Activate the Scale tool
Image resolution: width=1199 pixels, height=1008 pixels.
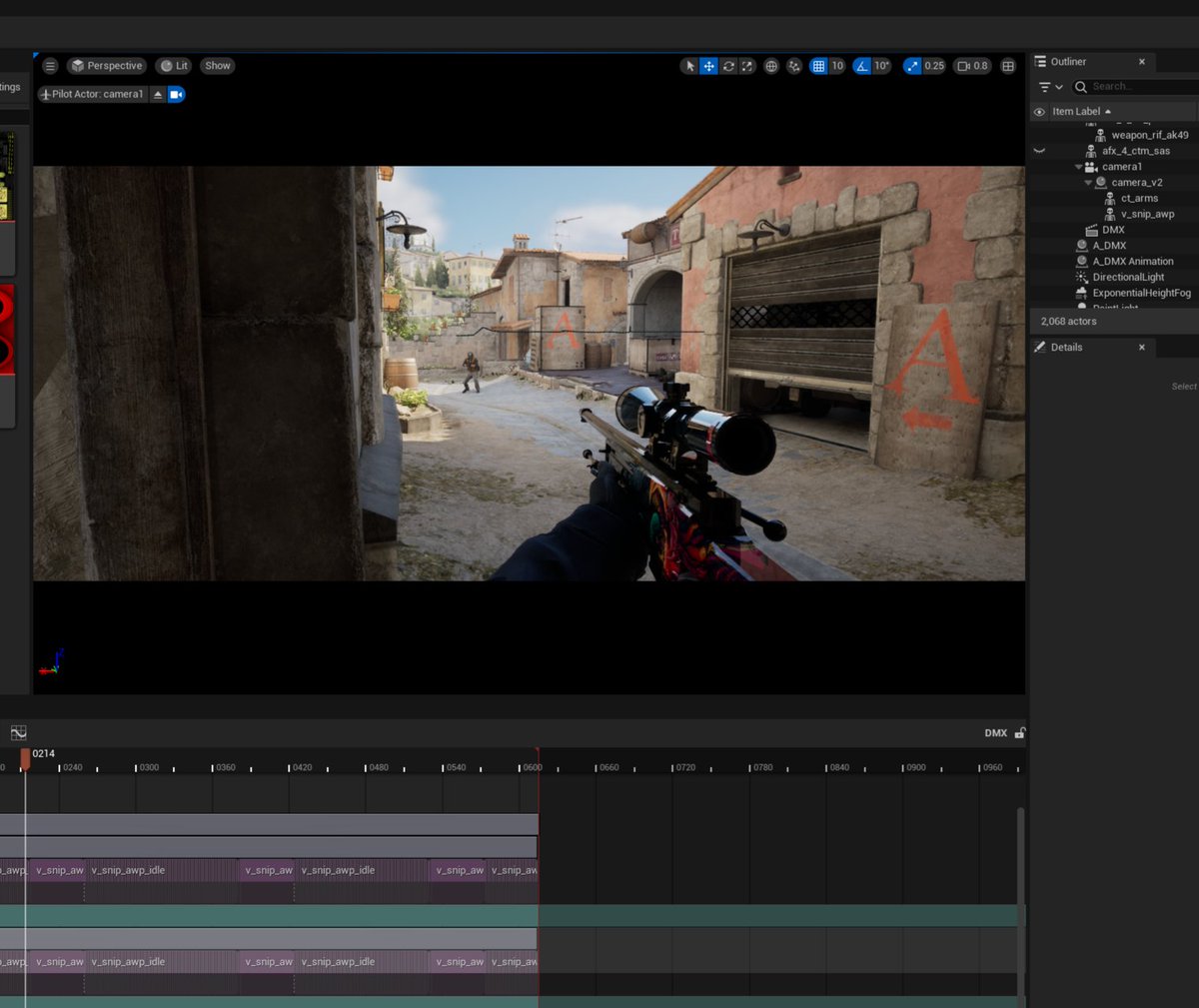(x=746, y=66)
